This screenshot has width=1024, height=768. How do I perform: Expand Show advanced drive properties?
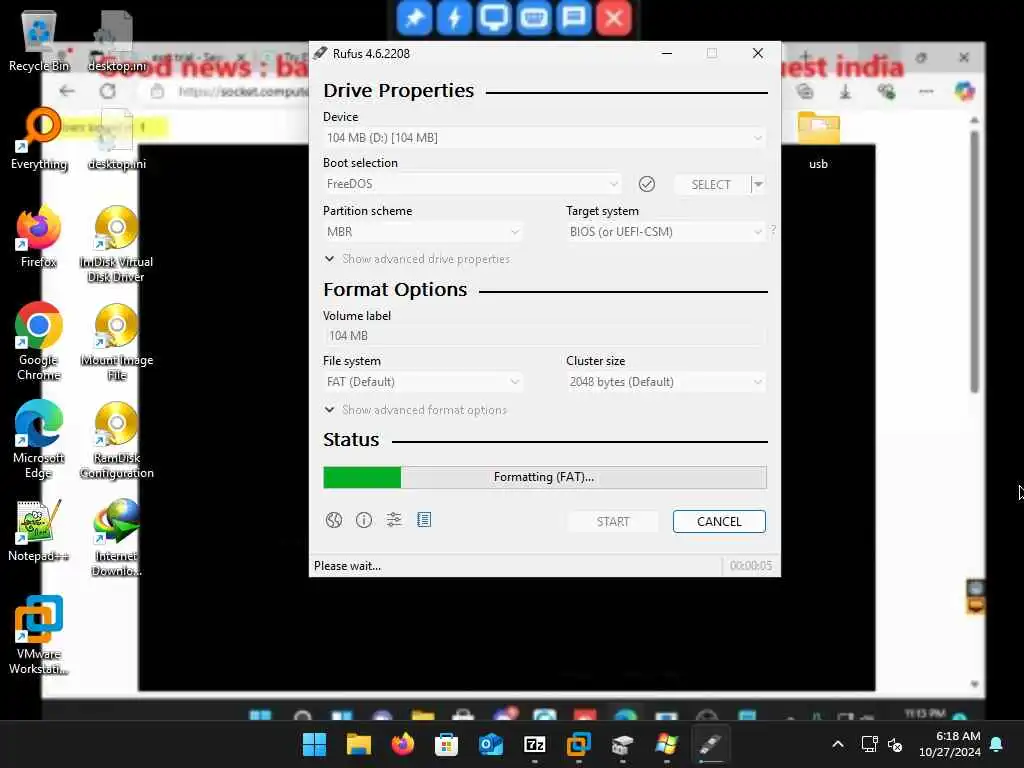tap(417, 259)
